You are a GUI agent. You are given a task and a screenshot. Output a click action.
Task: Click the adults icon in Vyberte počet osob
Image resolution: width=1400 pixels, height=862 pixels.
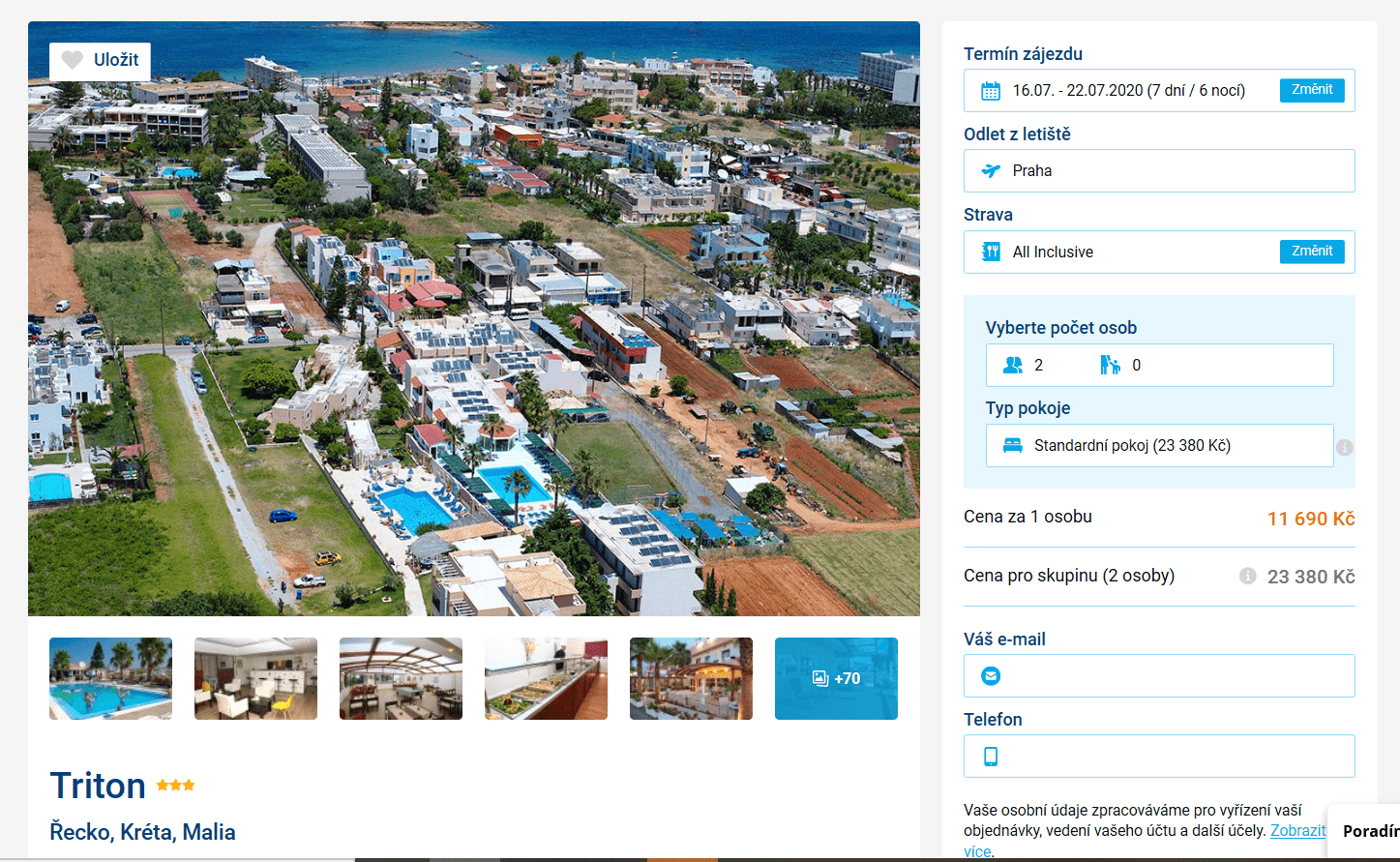pos(1013,365)
